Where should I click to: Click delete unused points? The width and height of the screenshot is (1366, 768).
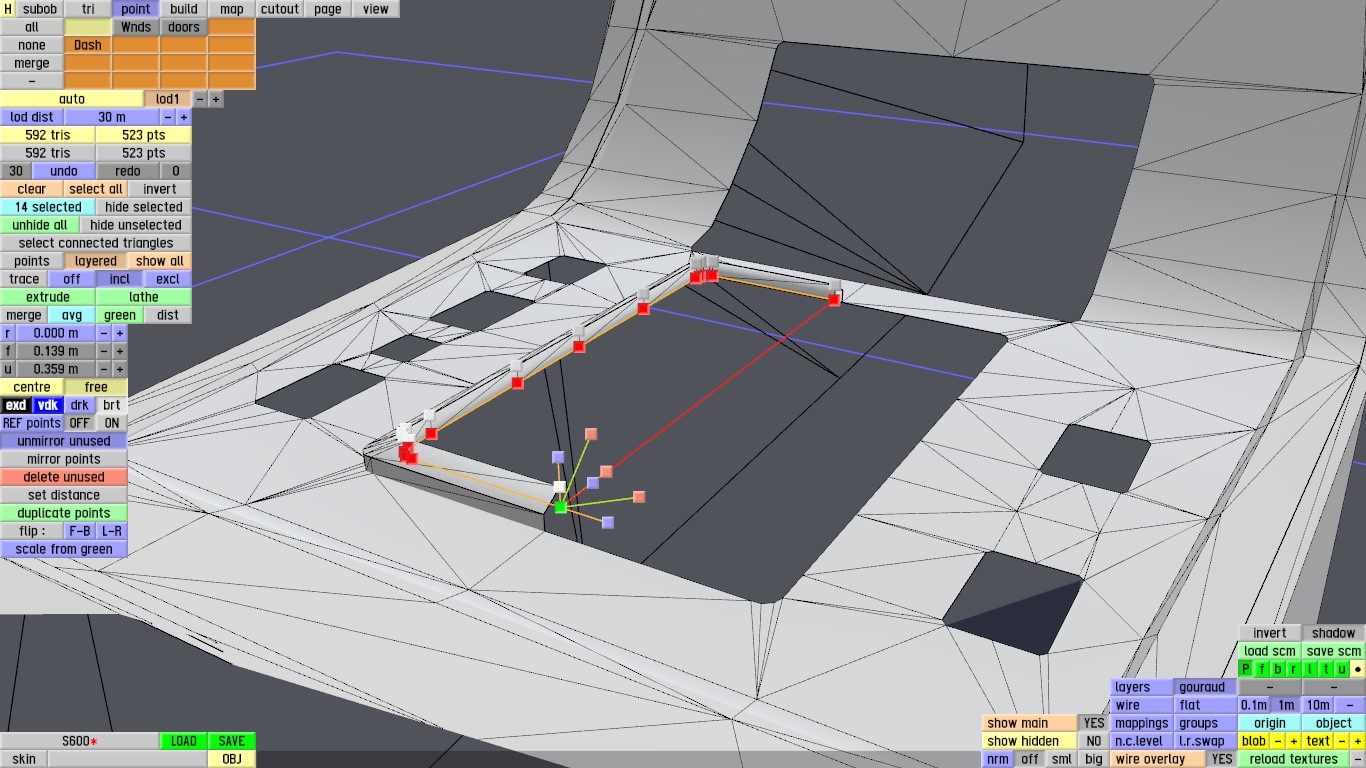[x=64, y=477]
